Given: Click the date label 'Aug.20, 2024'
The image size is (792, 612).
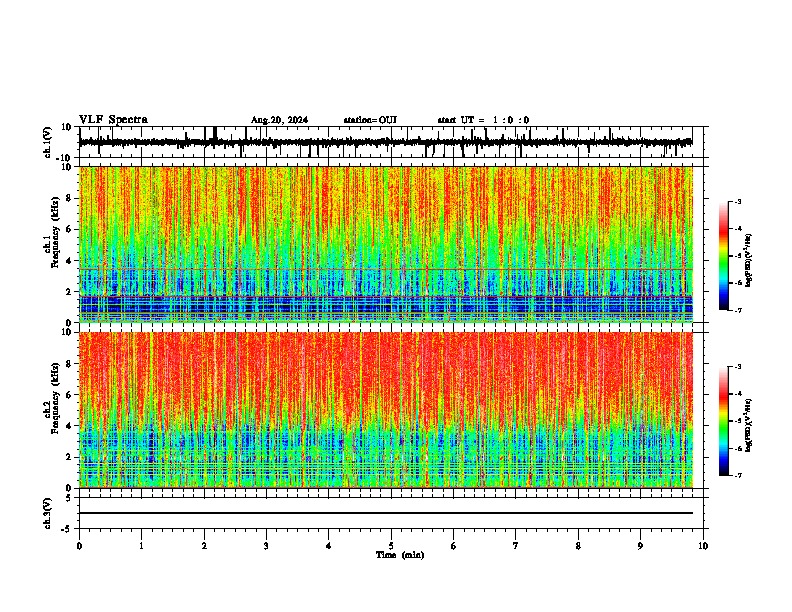Looking at the screenshot, I should click(x=279, y=120).
